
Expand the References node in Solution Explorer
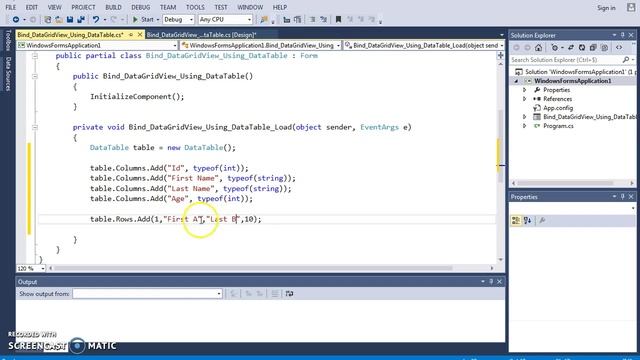525,99
